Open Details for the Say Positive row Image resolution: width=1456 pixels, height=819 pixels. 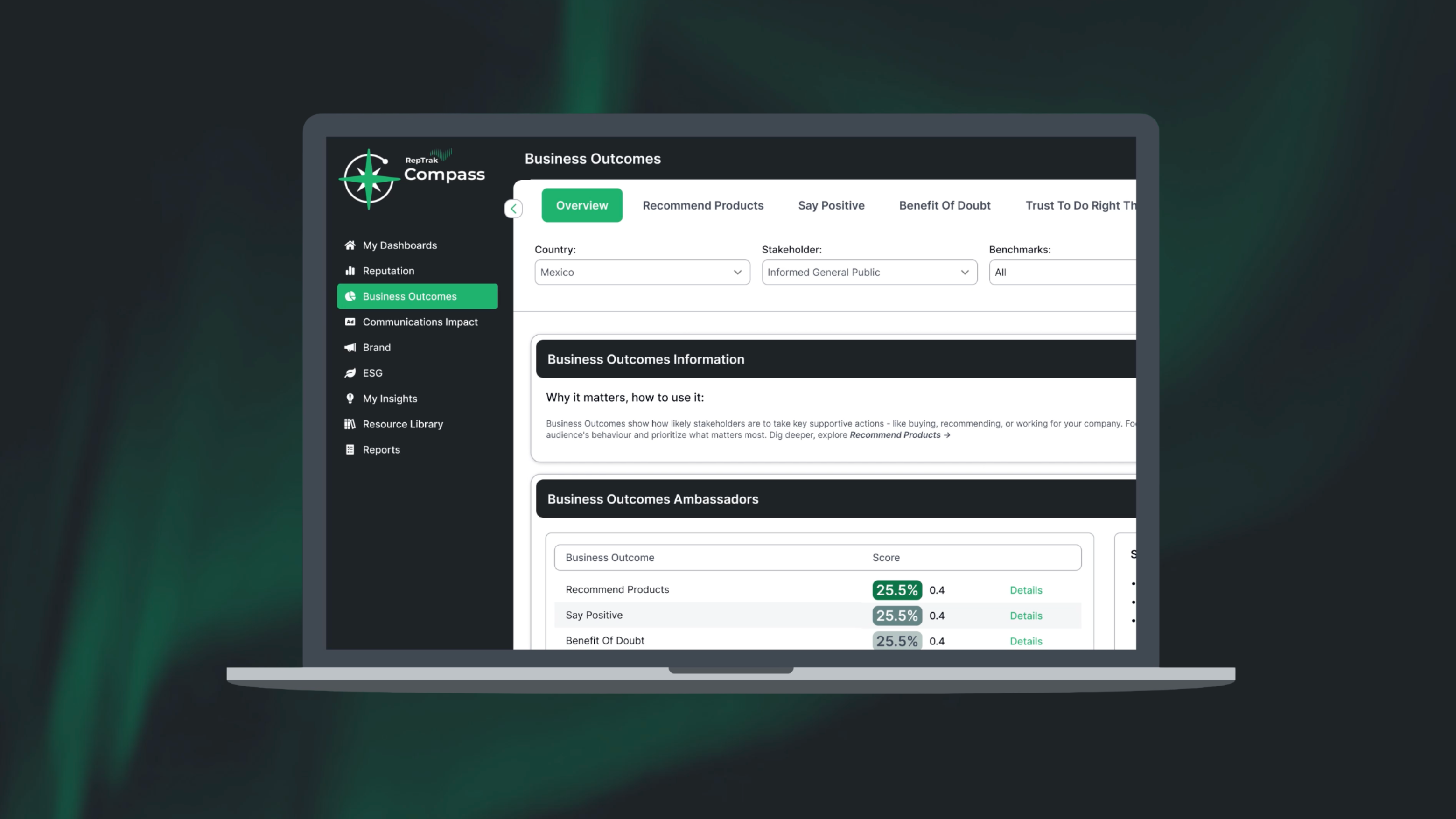(1025, 616)
